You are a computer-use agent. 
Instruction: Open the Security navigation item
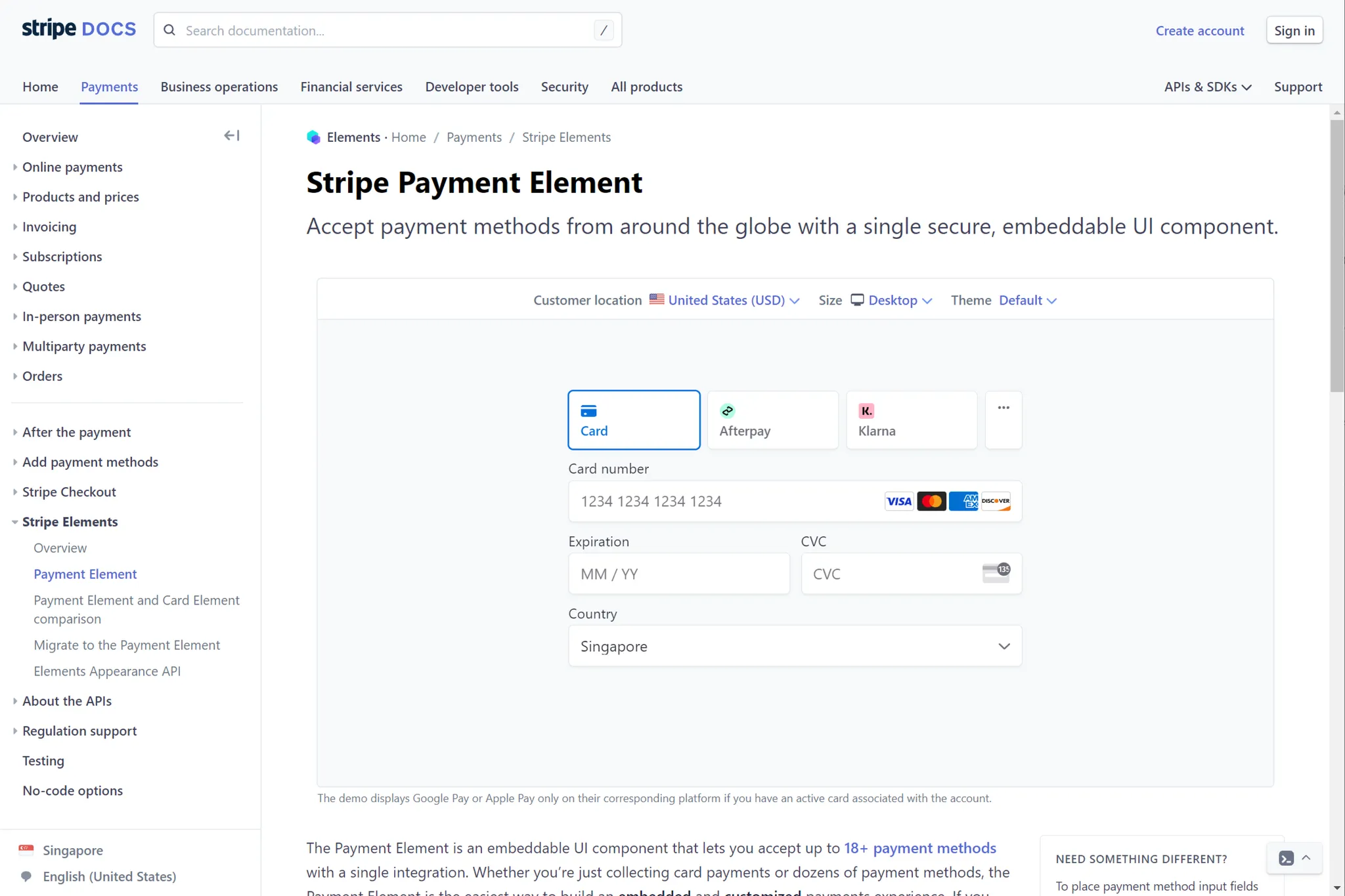564,87
